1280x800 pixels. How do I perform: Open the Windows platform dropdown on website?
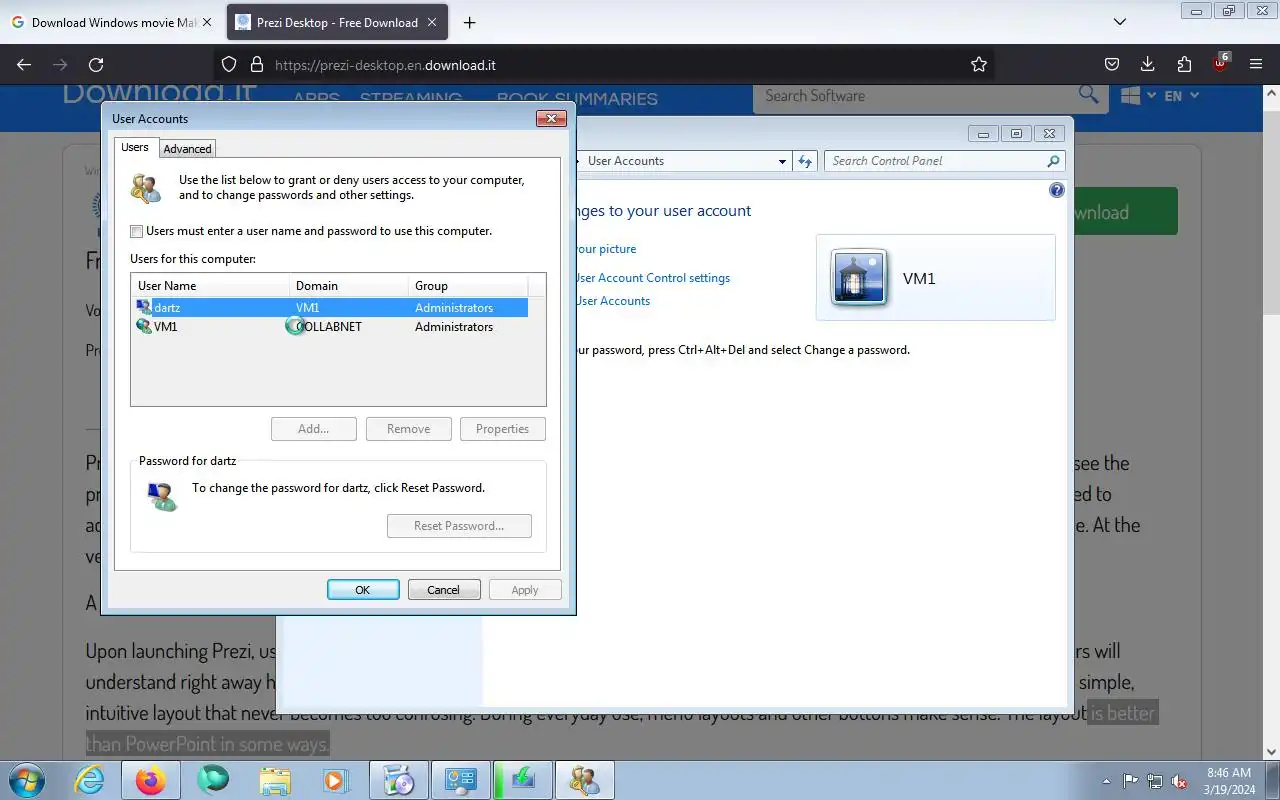(x=1138, y=96)
